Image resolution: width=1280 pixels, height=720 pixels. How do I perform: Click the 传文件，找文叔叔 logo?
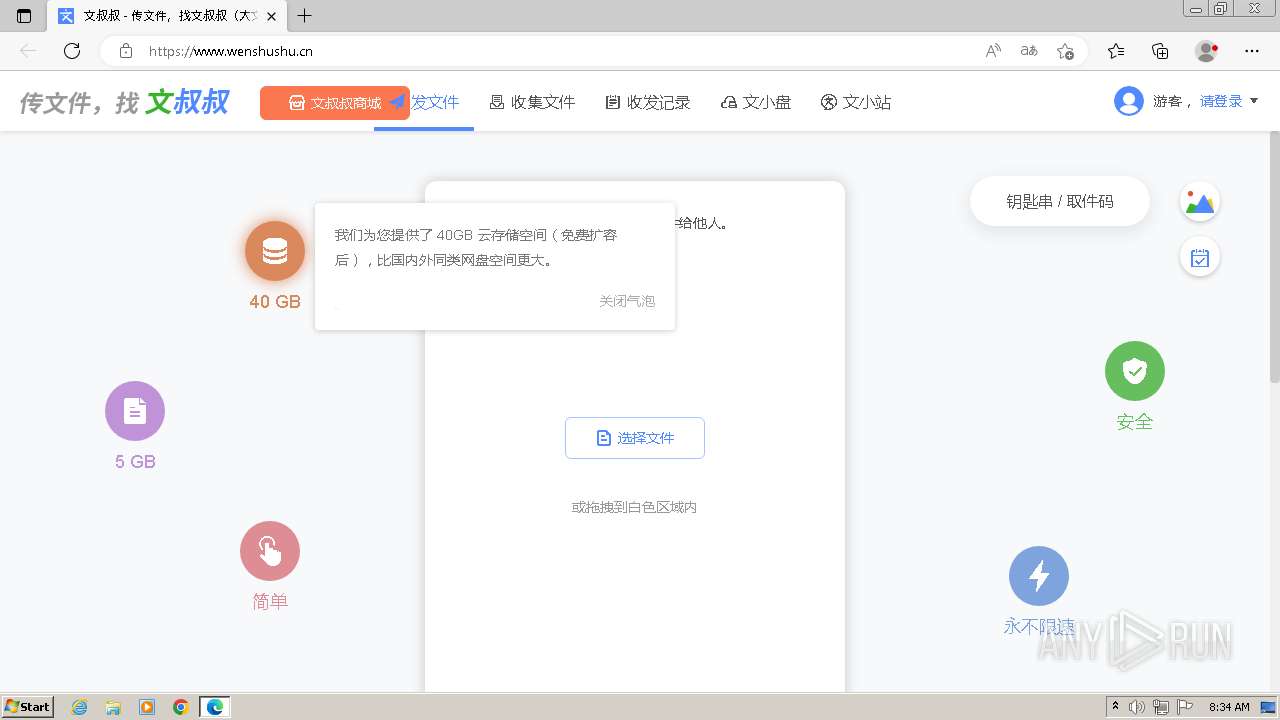(x=125, y=102)
